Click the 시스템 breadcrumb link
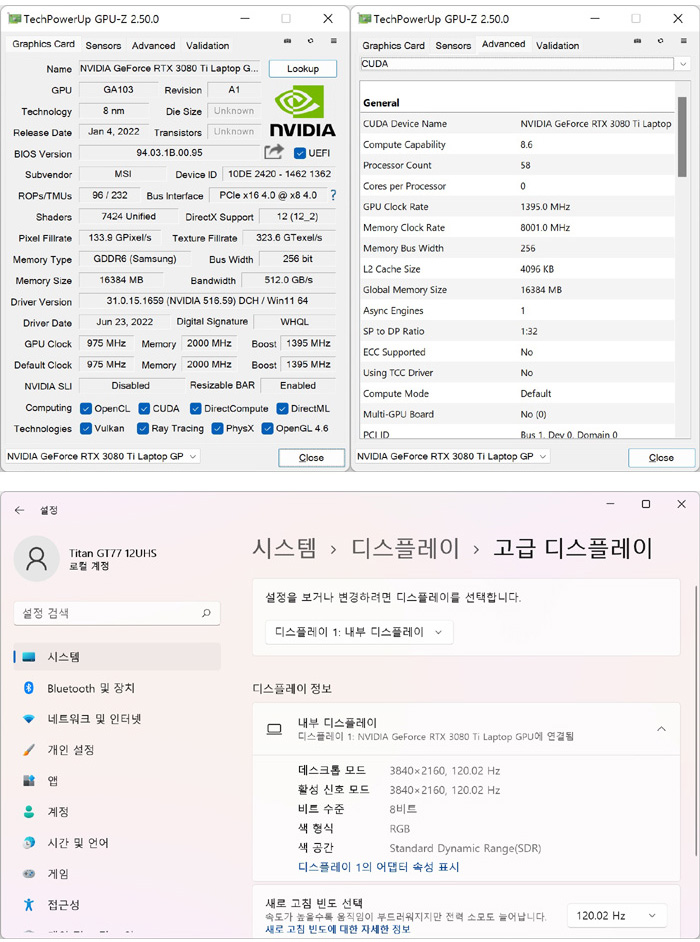This screenshot has width=700, height=942. (x=284, y=548)
